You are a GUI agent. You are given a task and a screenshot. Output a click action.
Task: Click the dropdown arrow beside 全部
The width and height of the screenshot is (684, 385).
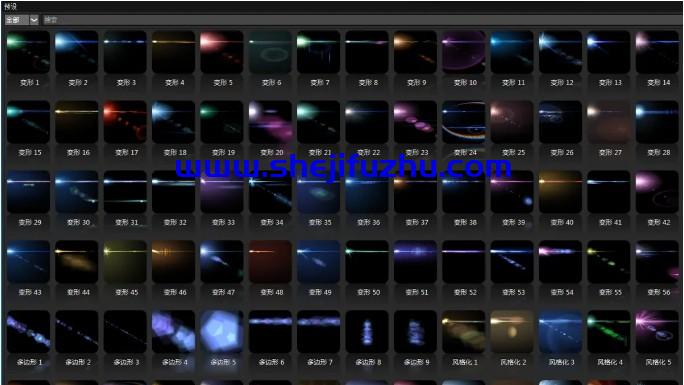pyautogui.click(x=34, y=20)
